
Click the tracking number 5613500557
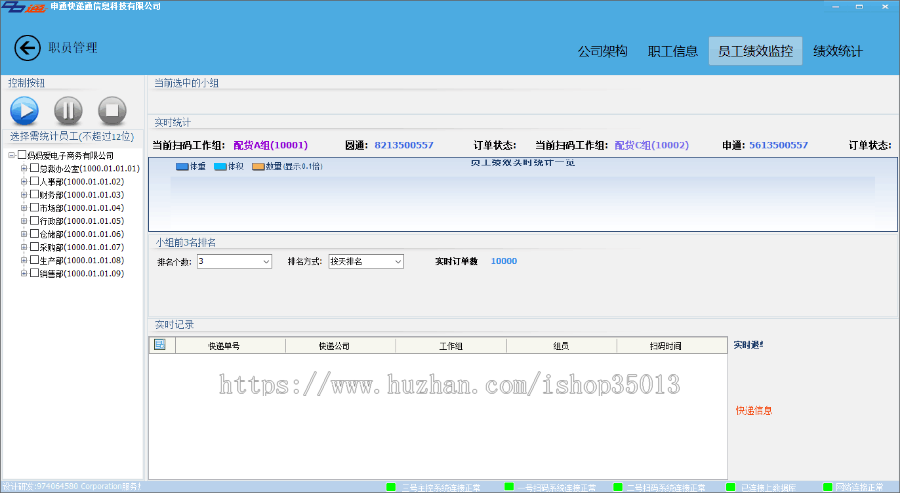point(778,146)
